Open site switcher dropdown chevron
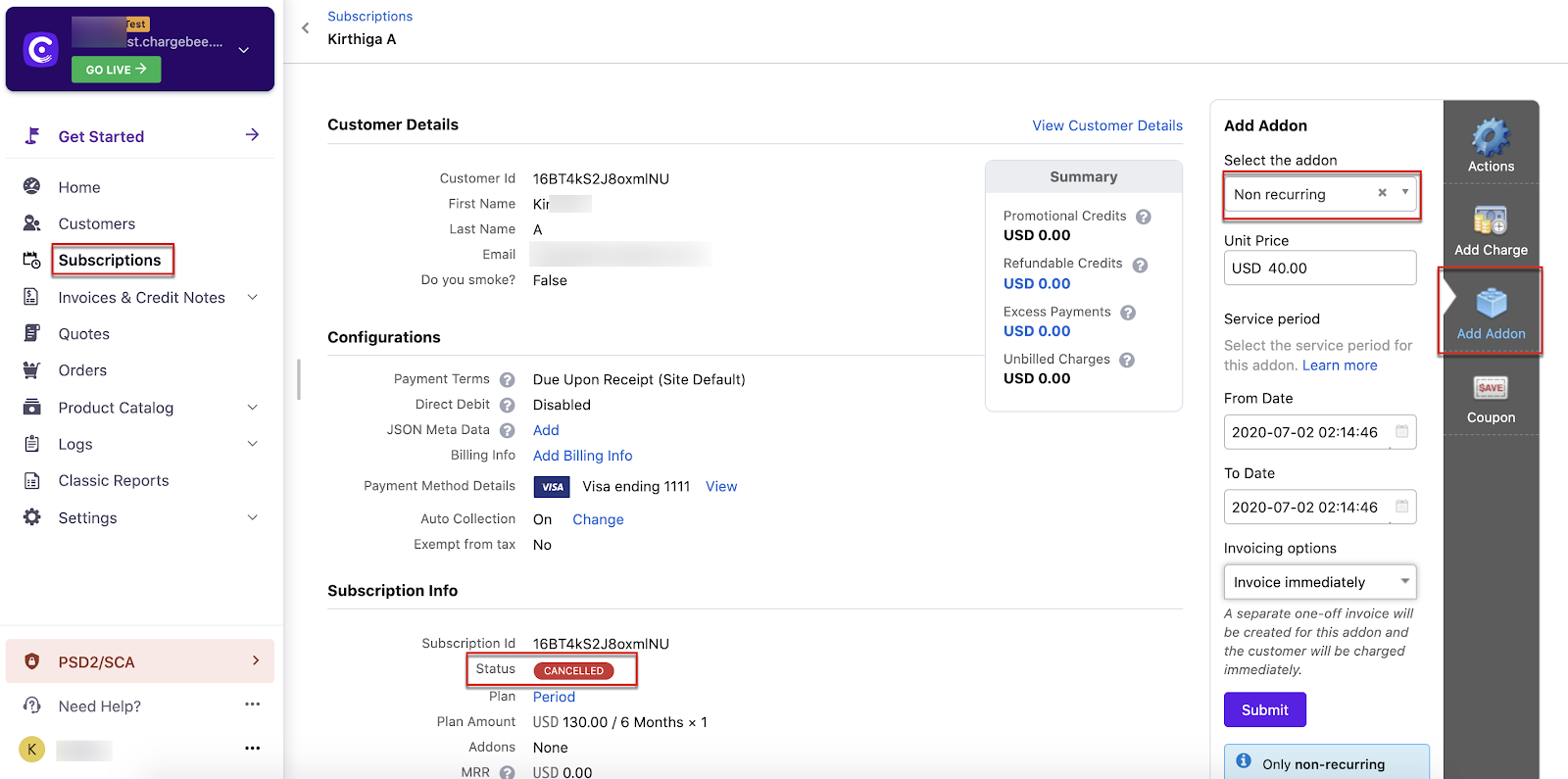 point(244,49)
